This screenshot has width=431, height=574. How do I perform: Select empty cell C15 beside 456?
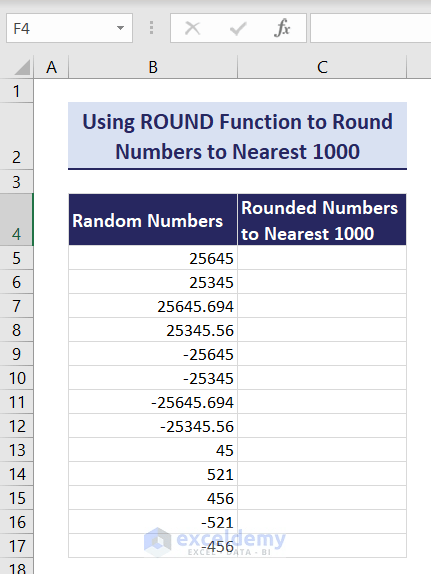click(x=322, y=498)
